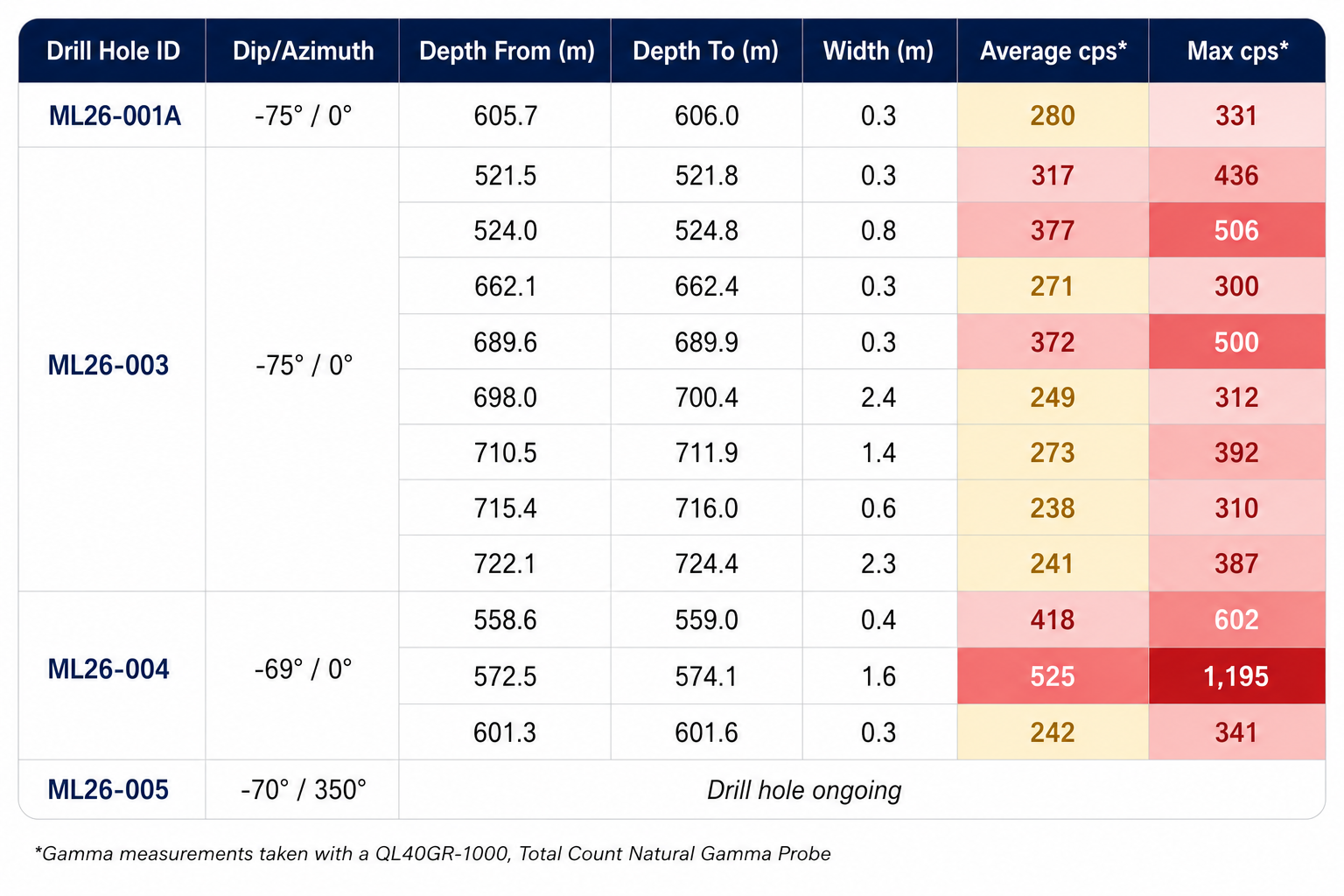Select the -70° / 350° azimuth cell

(x=303, y=789)
